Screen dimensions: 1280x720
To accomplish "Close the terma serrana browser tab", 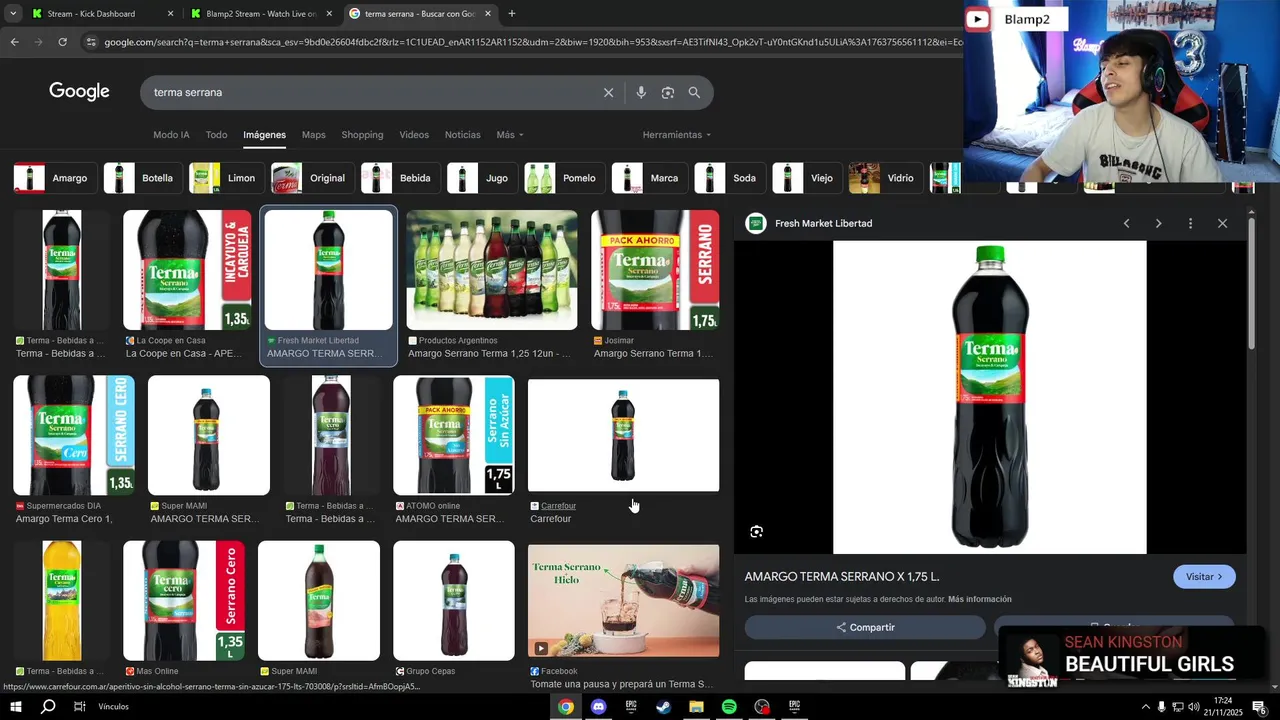I will [488, 14].
